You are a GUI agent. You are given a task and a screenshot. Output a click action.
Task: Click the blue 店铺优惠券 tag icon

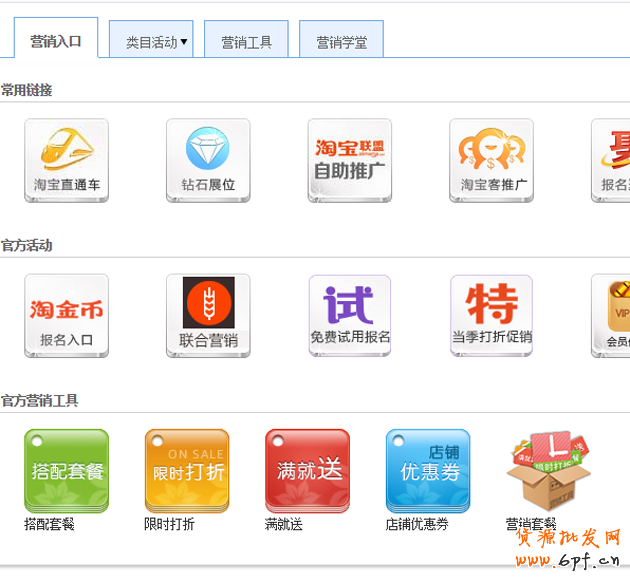click(x=428, y=471)
